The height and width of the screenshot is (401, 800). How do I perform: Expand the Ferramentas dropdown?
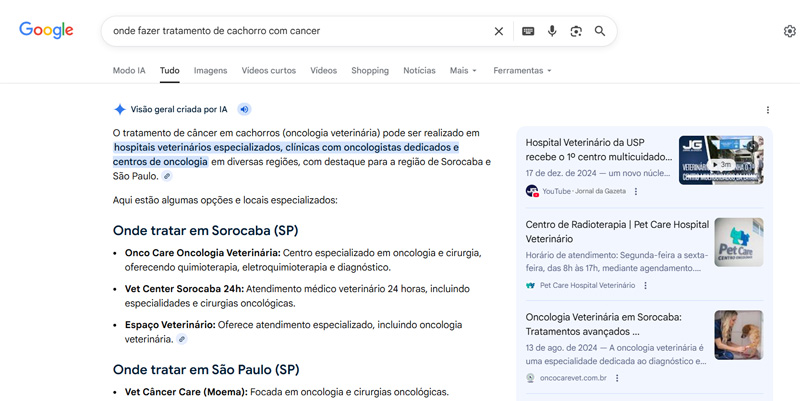click(x=522, y=70)
